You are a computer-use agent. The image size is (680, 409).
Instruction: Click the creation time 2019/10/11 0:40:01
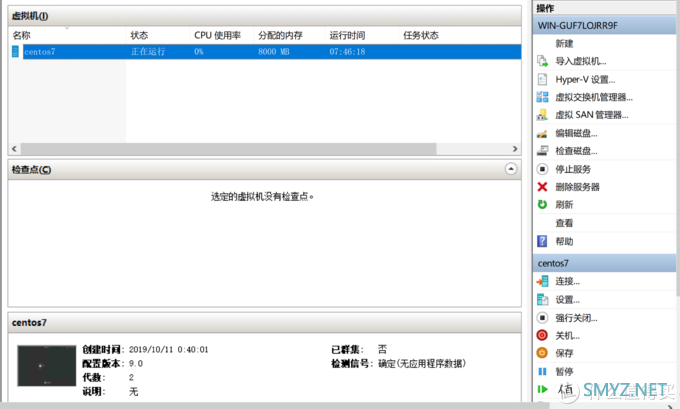coord(169,350)
